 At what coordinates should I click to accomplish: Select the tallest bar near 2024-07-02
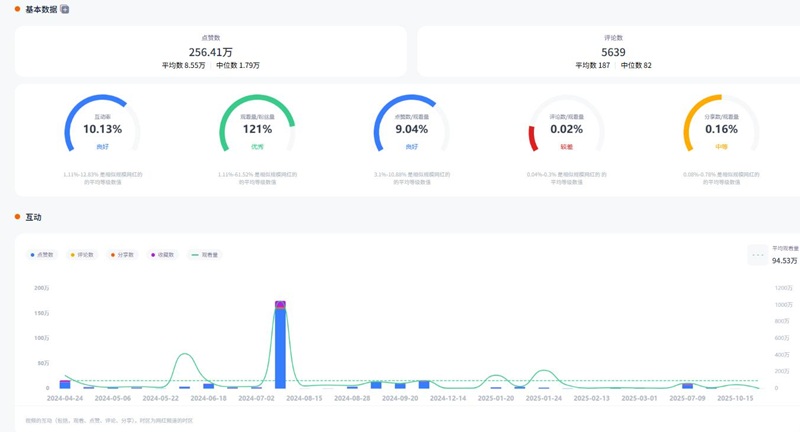pyautogui.click(x=280, y=348)
